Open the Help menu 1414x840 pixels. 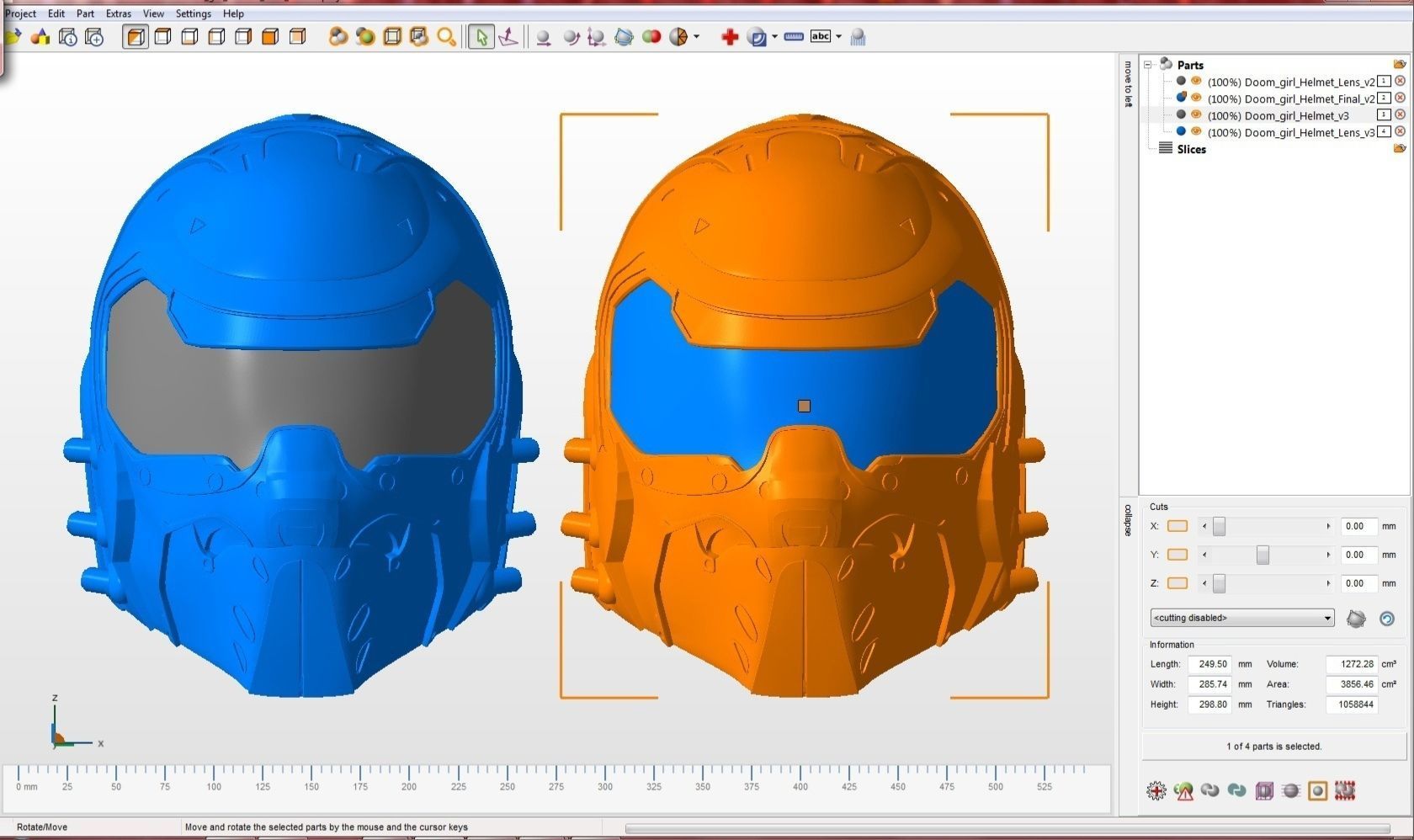(233, 13)
